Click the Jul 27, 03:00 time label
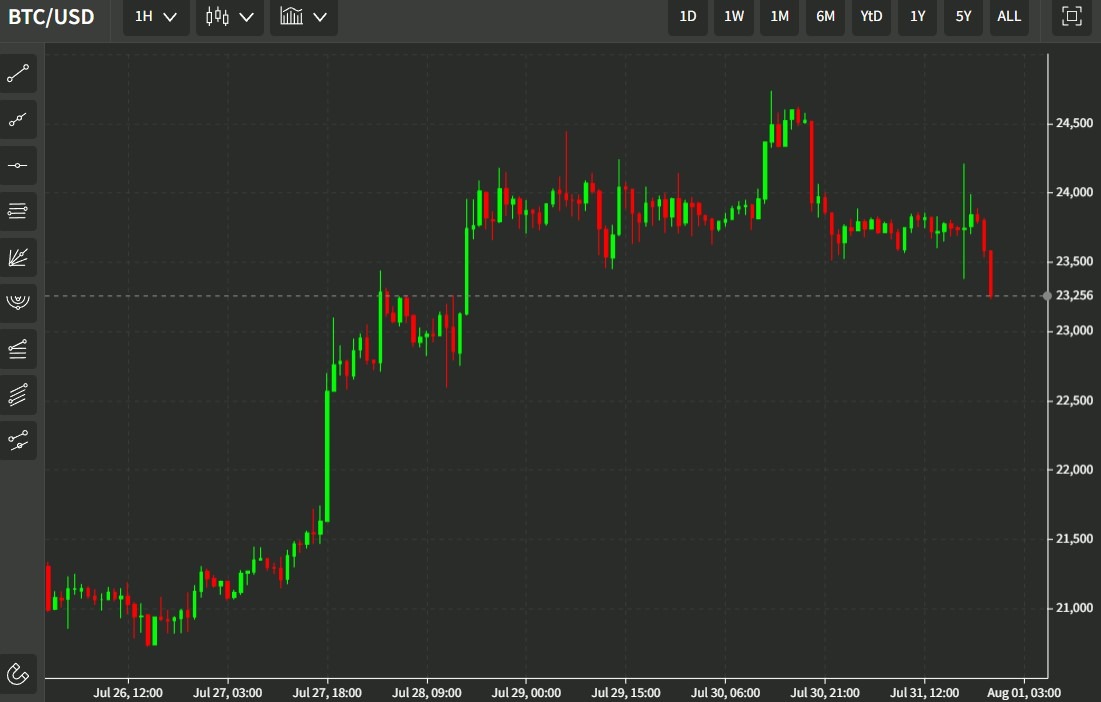Screen dimensions: 1101x702 point(228,693)
